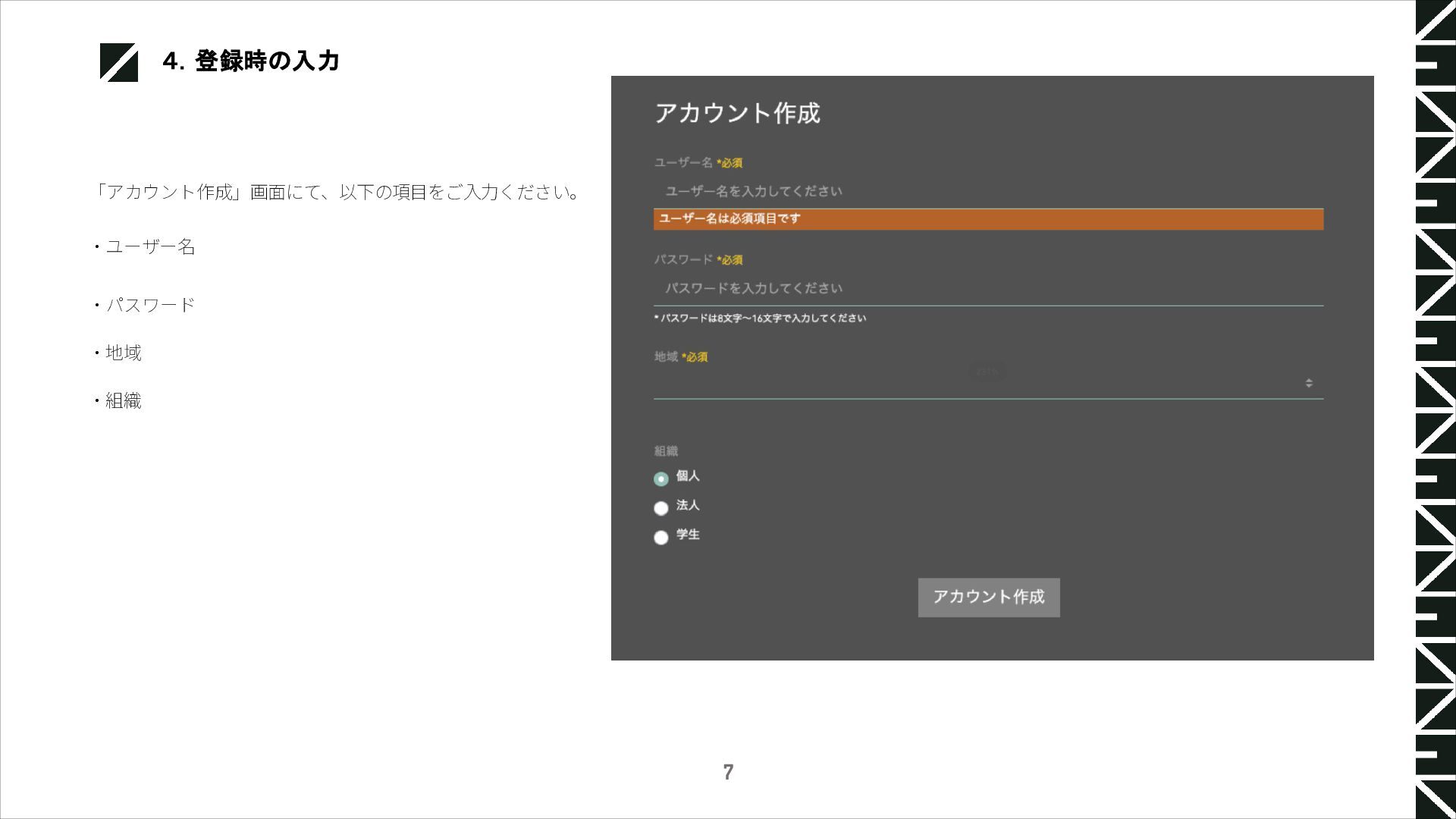The width and height of the screenshot is (1456, 819).
Task: Click page number 7 at the bottom
Action: click(x=728, y=772)
